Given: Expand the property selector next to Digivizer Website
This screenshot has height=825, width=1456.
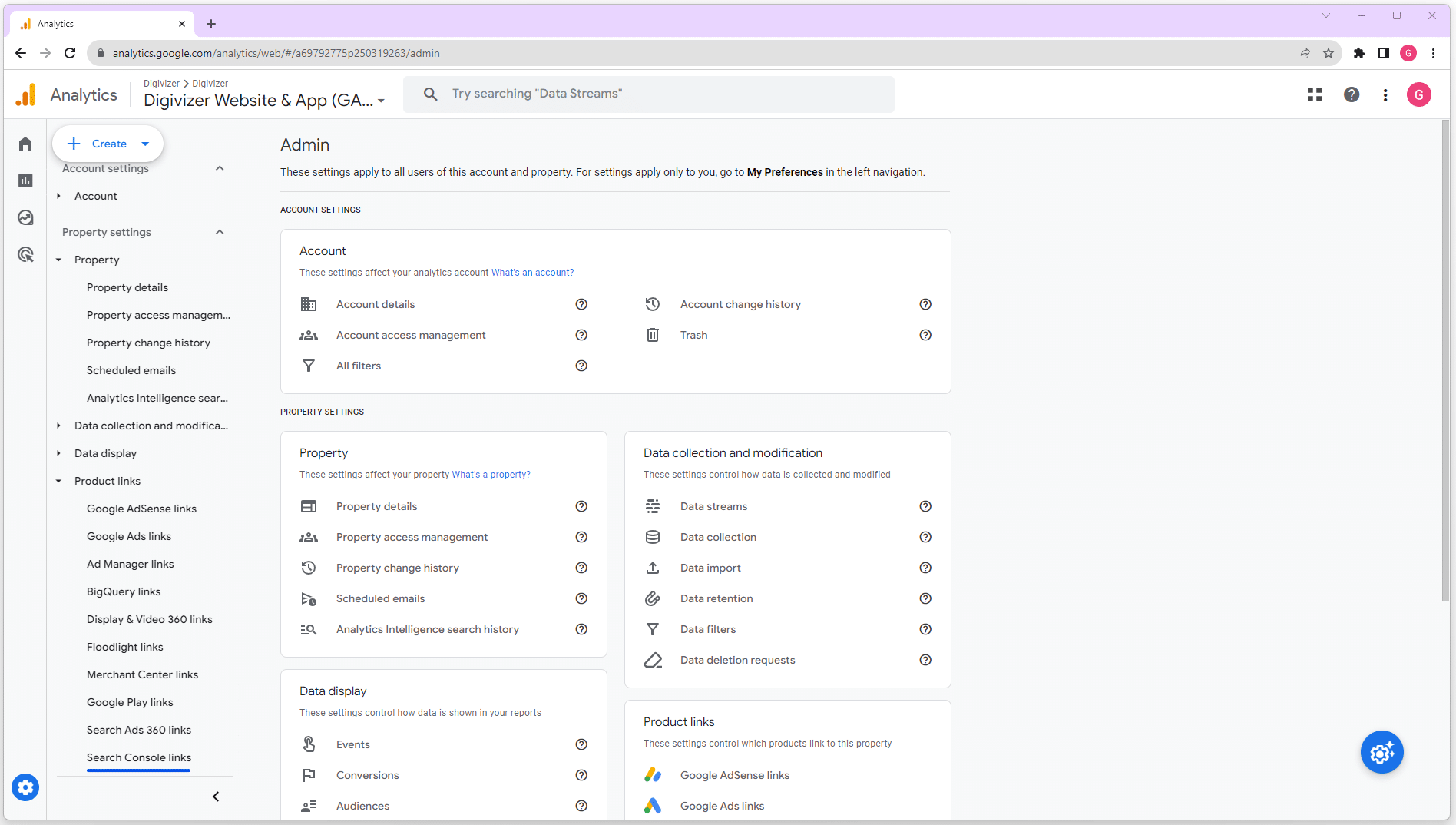Looking at the screenshot, I should [382, 101].
